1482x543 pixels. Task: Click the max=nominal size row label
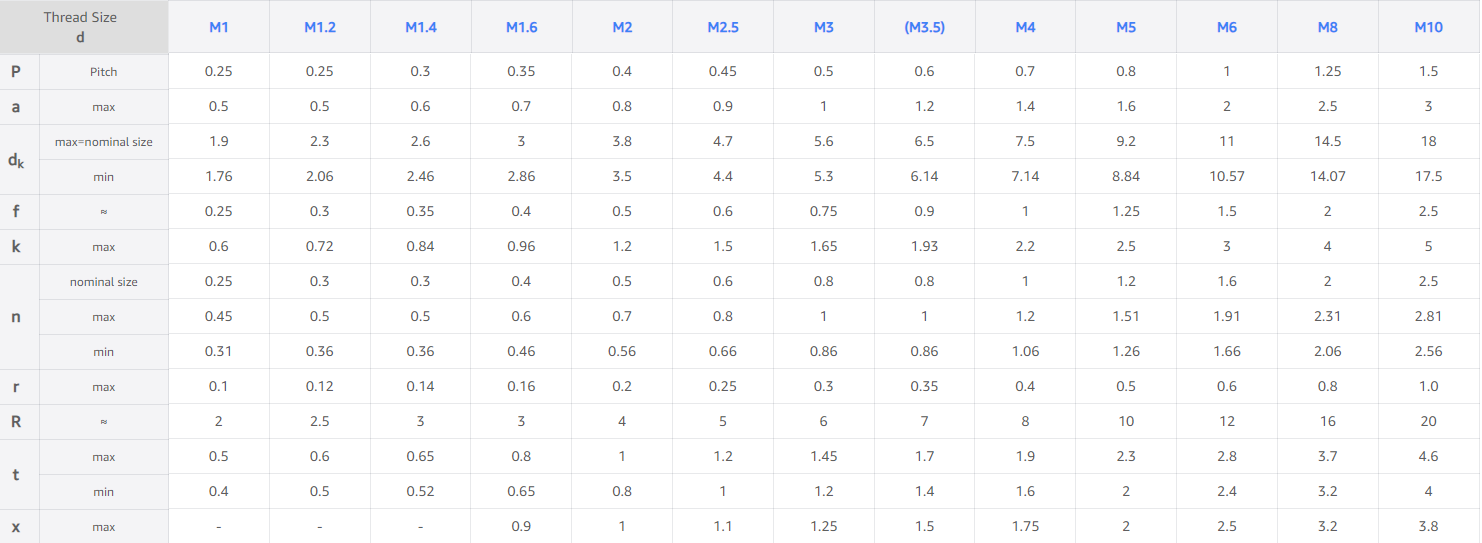(104, 142)
